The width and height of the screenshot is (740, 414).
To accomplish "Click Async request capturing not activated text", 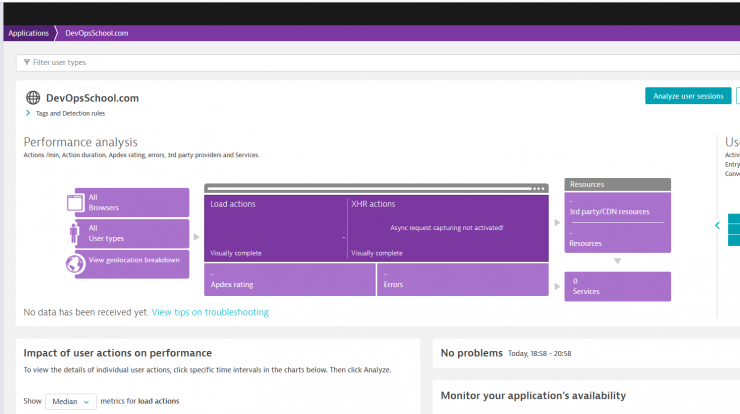I will (446, 228).
